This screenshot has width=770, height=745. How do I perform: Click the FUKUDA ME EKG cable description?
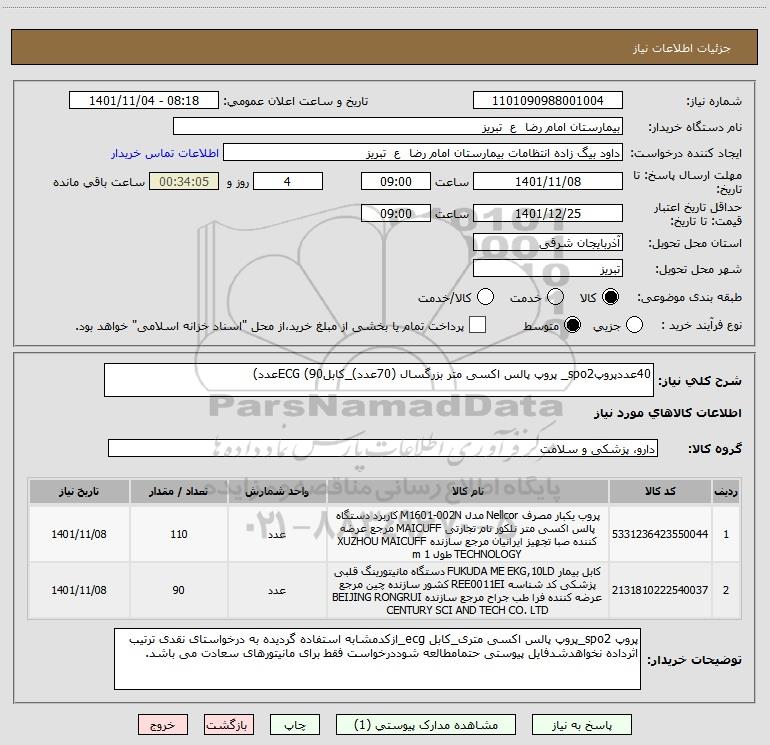[x=468, y=590]
